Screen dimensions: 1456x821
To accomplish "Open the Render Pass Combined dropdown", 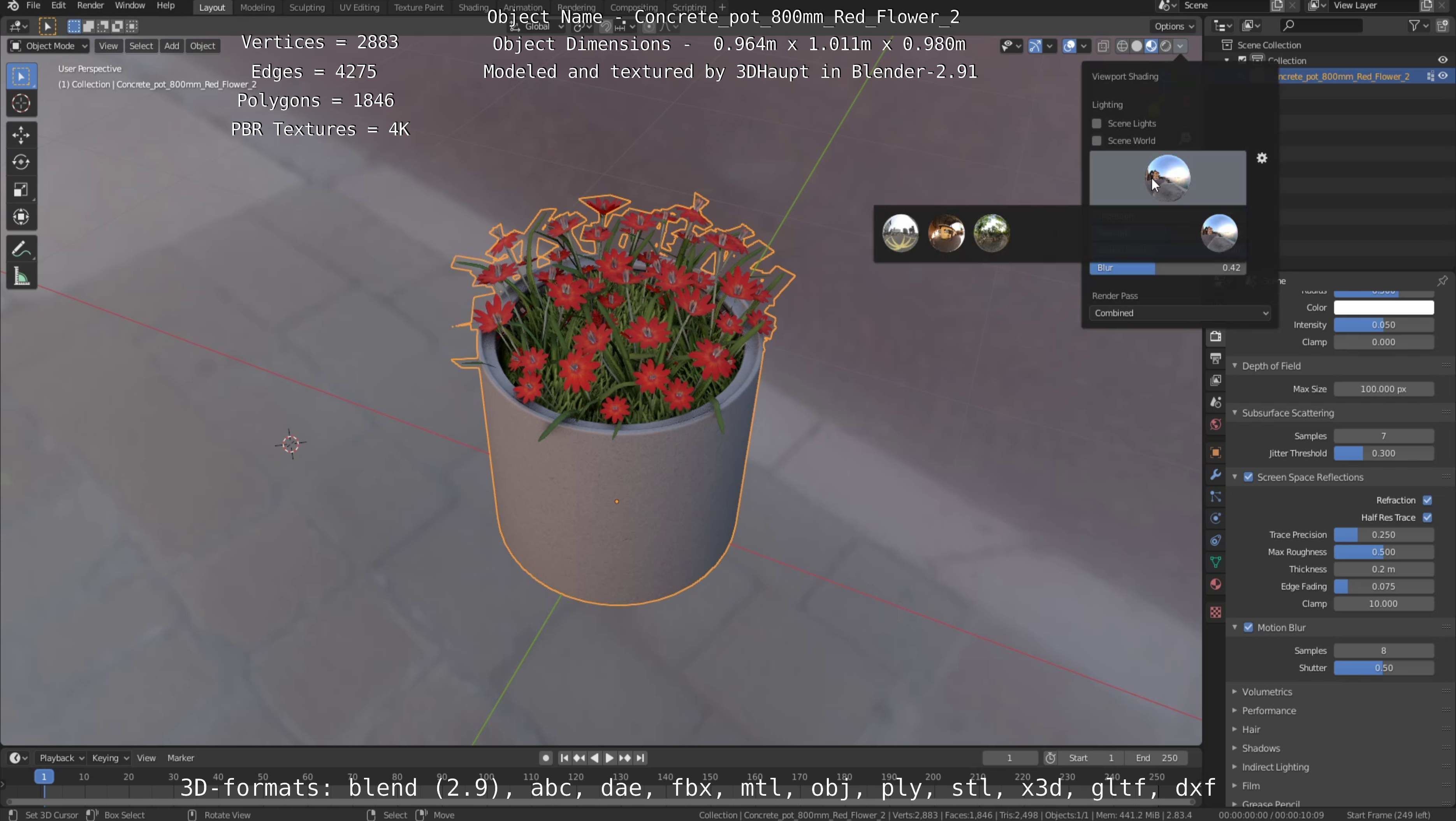I will click(1180, 313).
